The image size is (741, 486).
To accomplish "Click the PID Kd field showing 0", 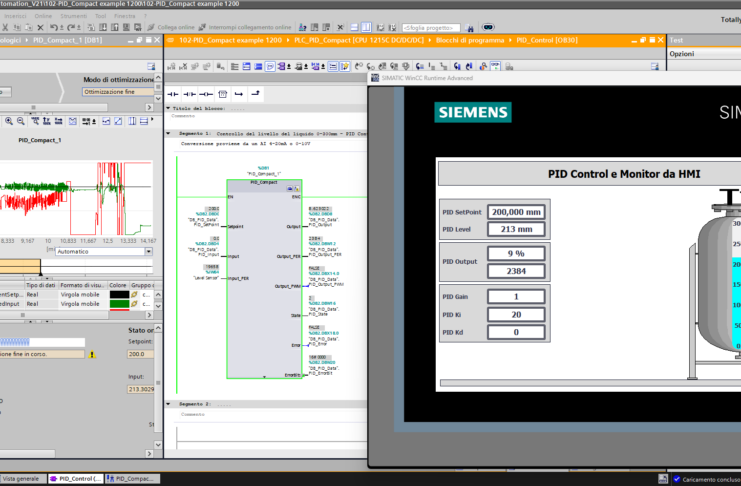I will (516, 332).
